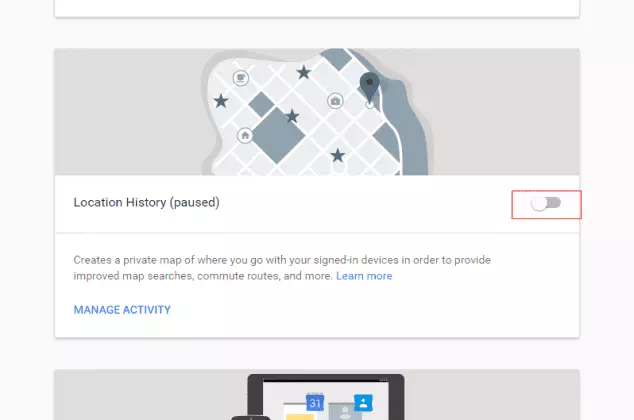
Task: Click the coffee cup icon on map
Action: point(241,77)
